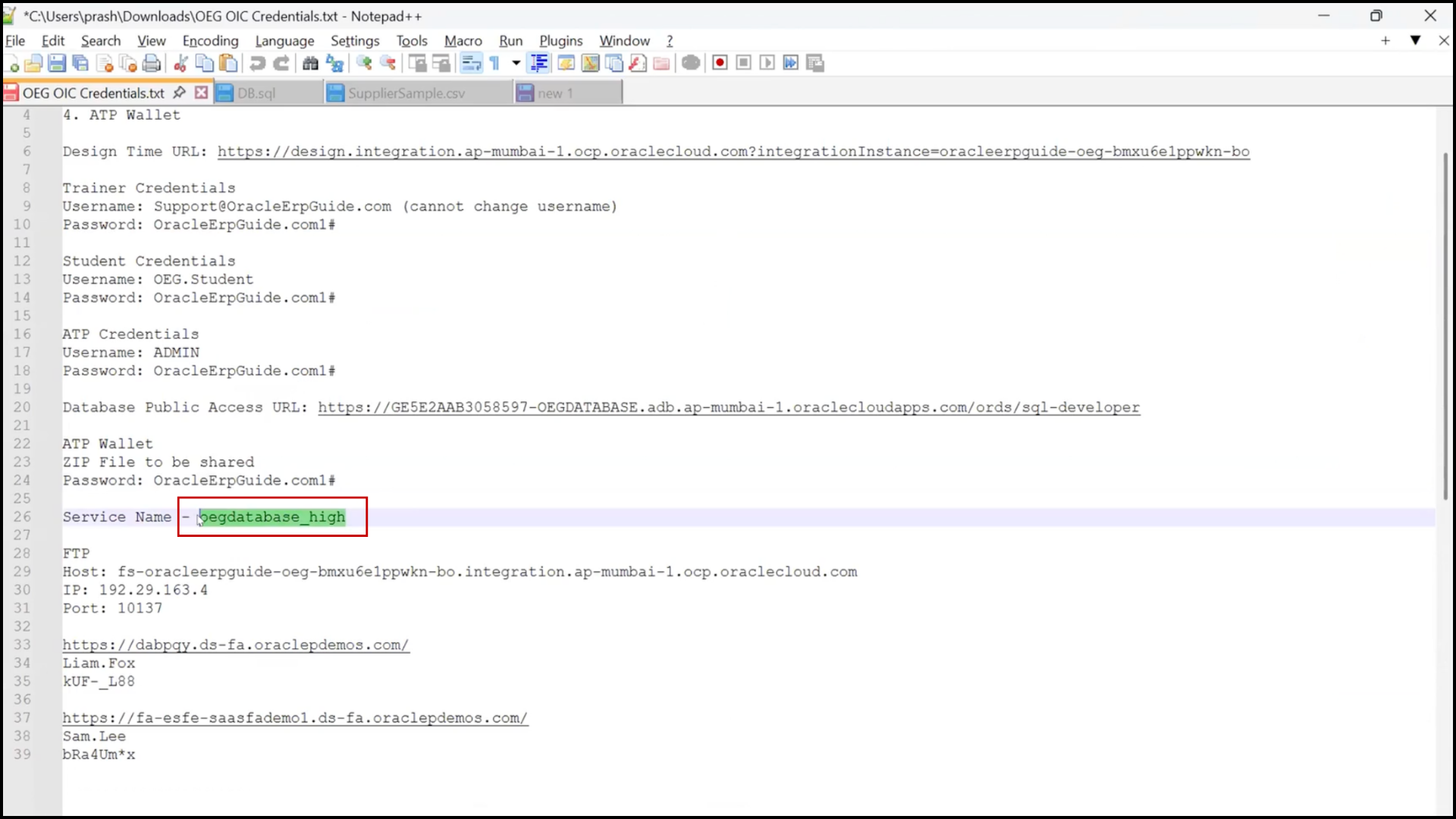Open the Run menu
This screenshot has width=1456, height=819.
(x=511, y=41)
